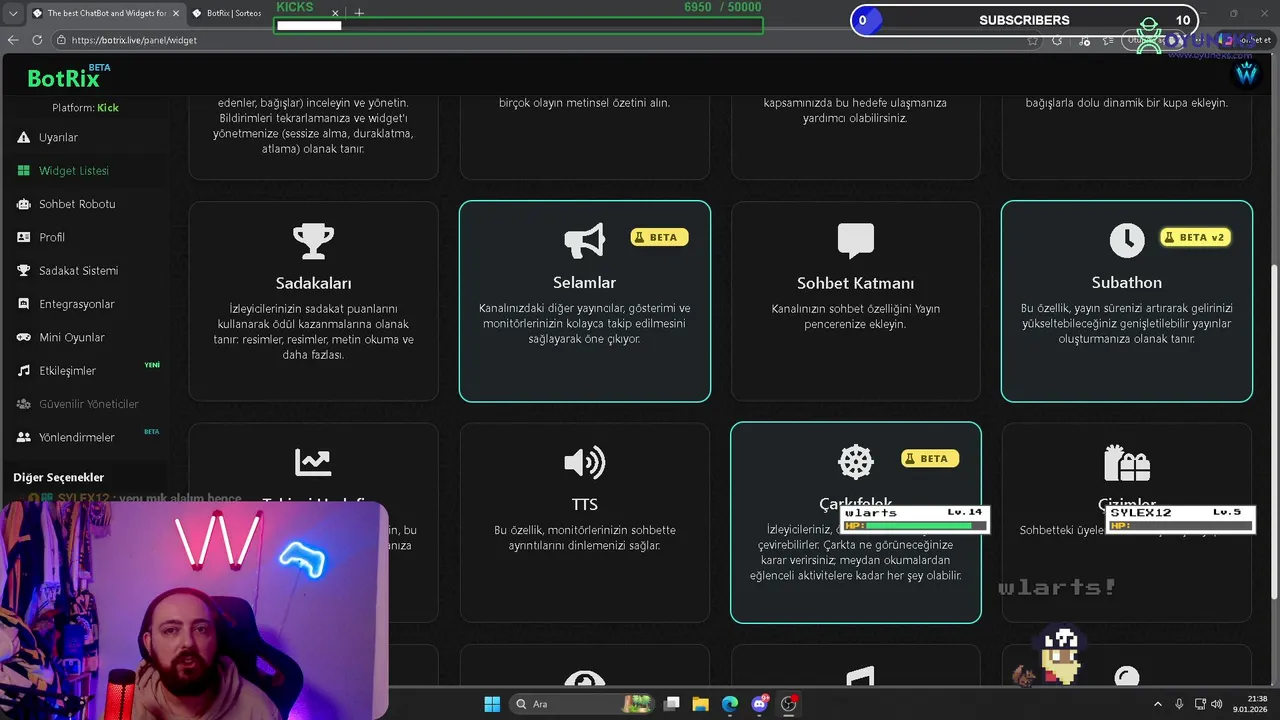Image resolution: width=1280 pixels, height=720 pixels.
Task: Open Yönlendirmeler people icon in sidebar
Action: [x=23, y=437]
